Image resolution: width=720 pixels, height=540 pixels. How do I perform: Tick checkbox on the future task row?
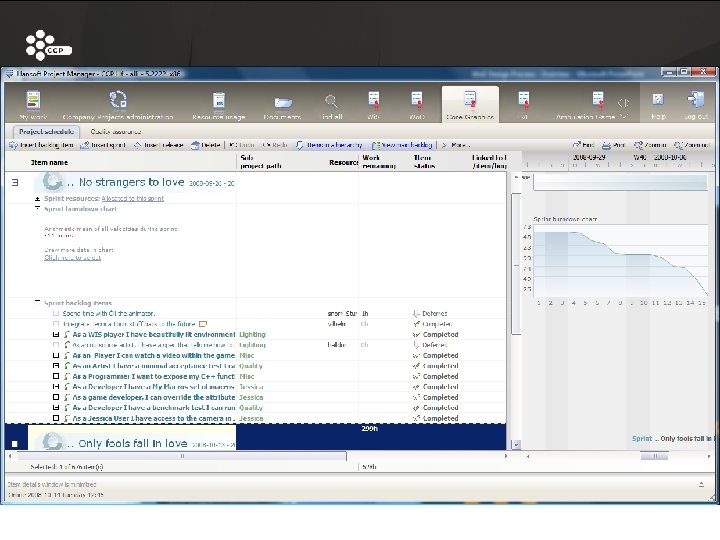(x=56, y=324)
